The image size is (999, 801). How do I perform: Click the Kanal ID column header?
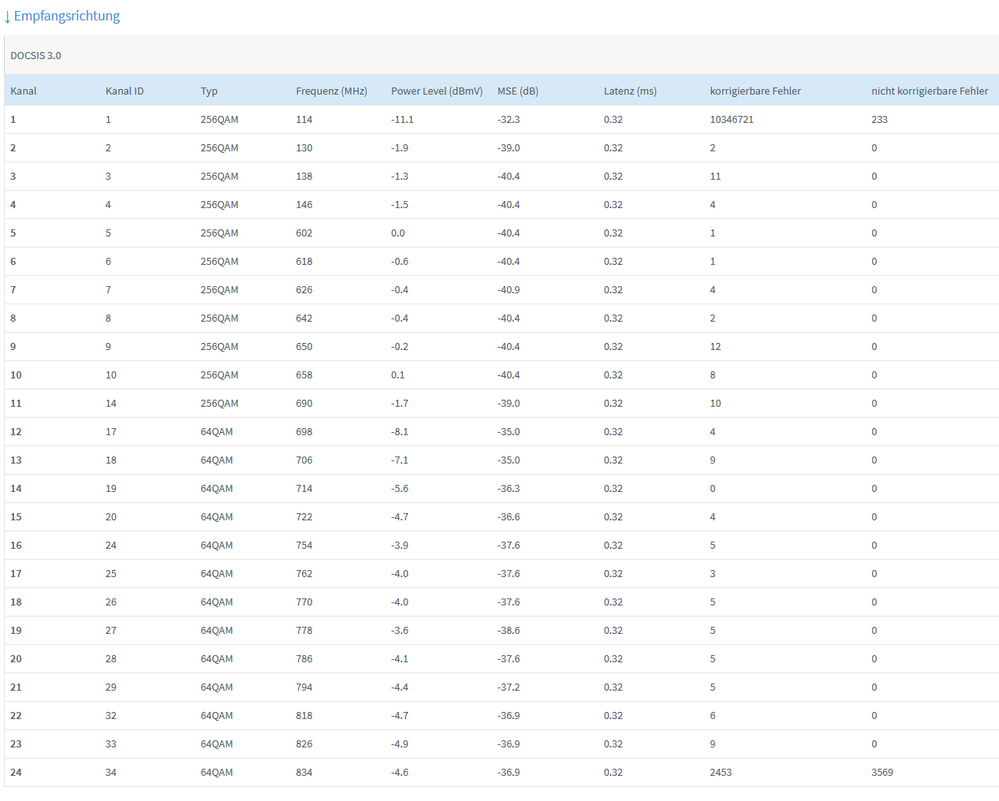click(x=125, y=91)
